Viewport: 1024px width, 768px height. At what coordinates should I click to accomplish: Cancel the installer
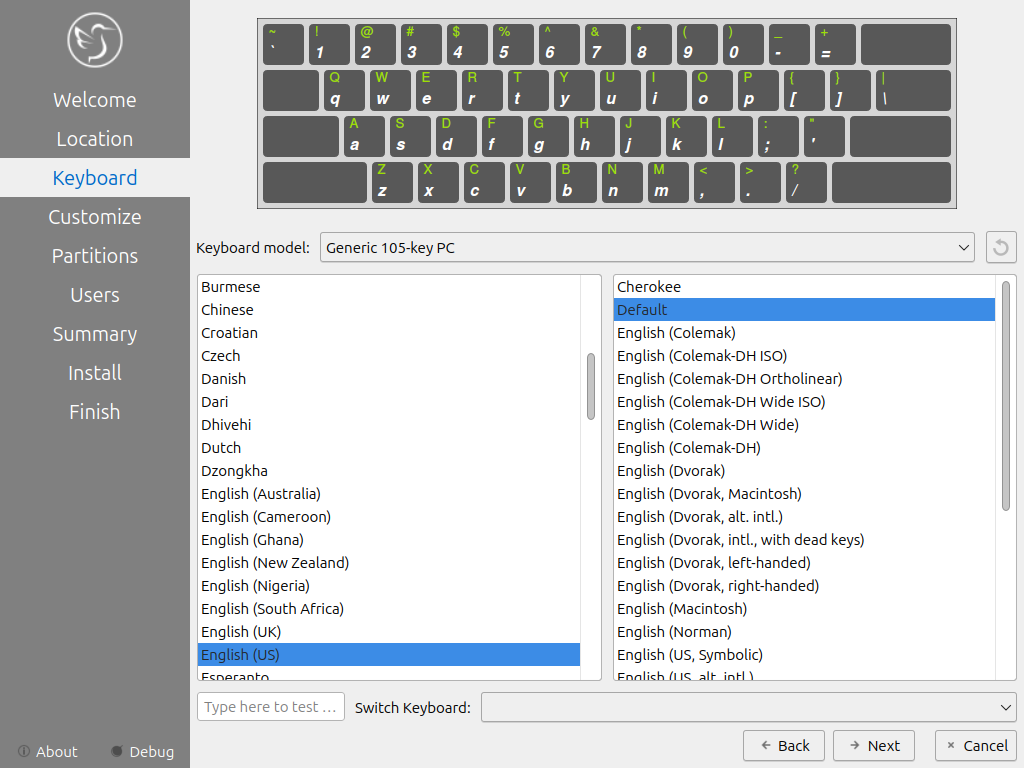point(975,745)
